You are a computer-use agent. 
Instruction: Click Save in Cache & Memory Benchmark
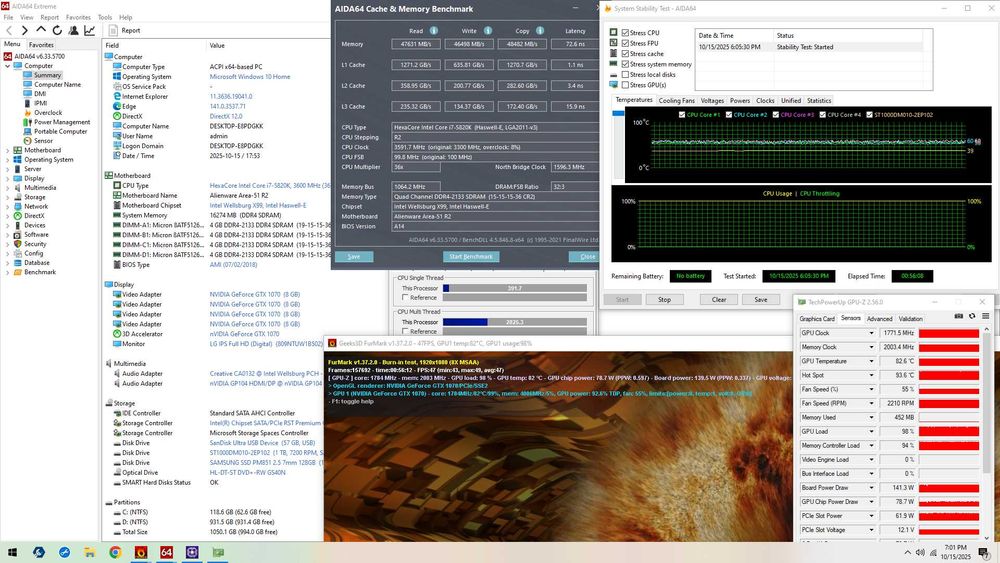point(354,256)
